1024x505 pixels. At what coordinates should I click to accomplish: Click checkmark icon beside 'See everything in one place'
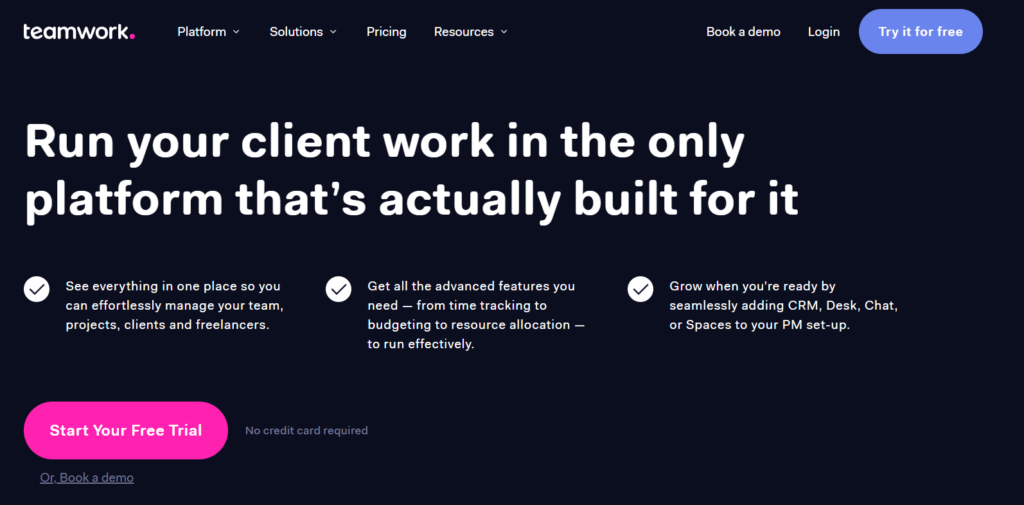[37, 289]
